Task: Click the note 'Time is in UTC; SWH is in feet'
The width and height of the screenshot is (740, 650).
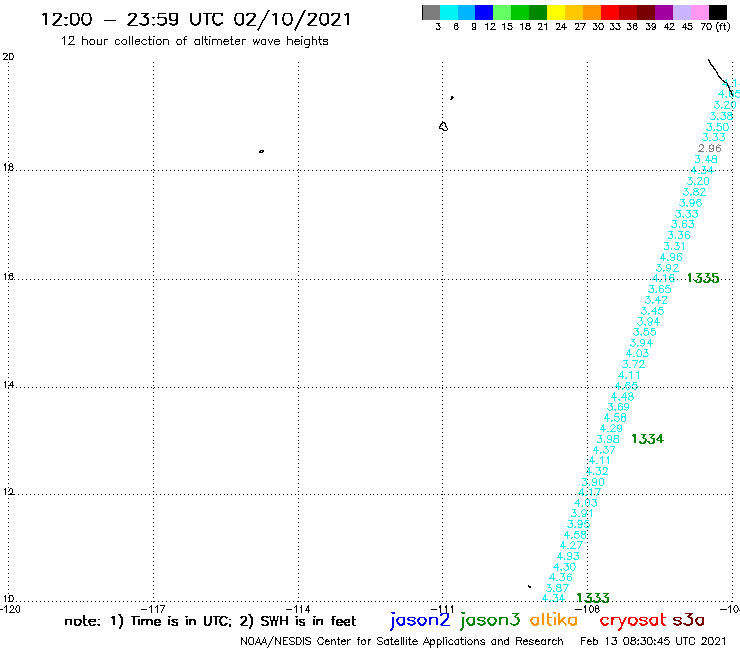Action: [210, 621]
